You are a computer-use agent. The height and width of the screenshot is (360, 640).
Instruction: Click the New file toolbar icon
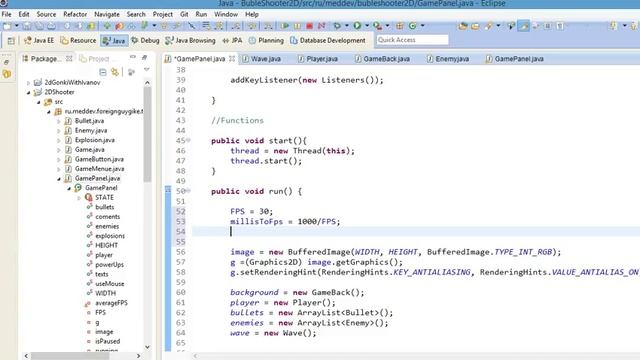click(7, 26)
